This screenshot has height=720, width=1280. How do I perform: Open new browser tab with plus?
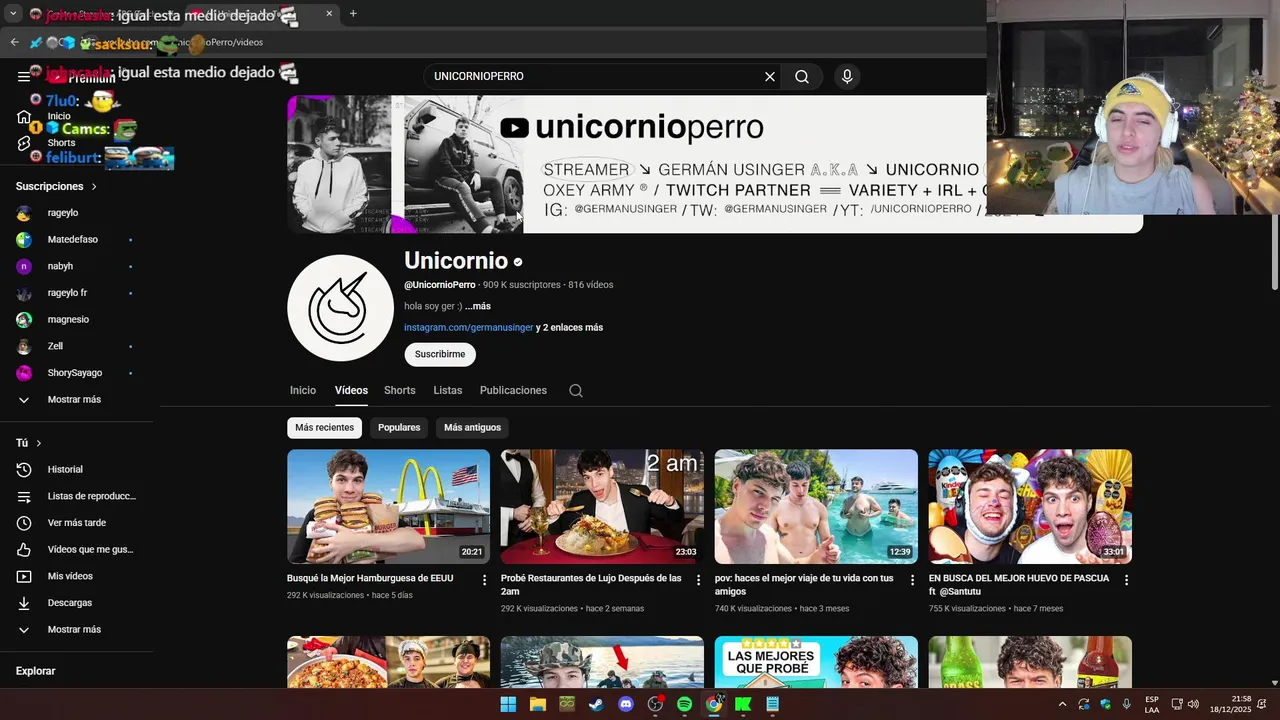(353, 14)
